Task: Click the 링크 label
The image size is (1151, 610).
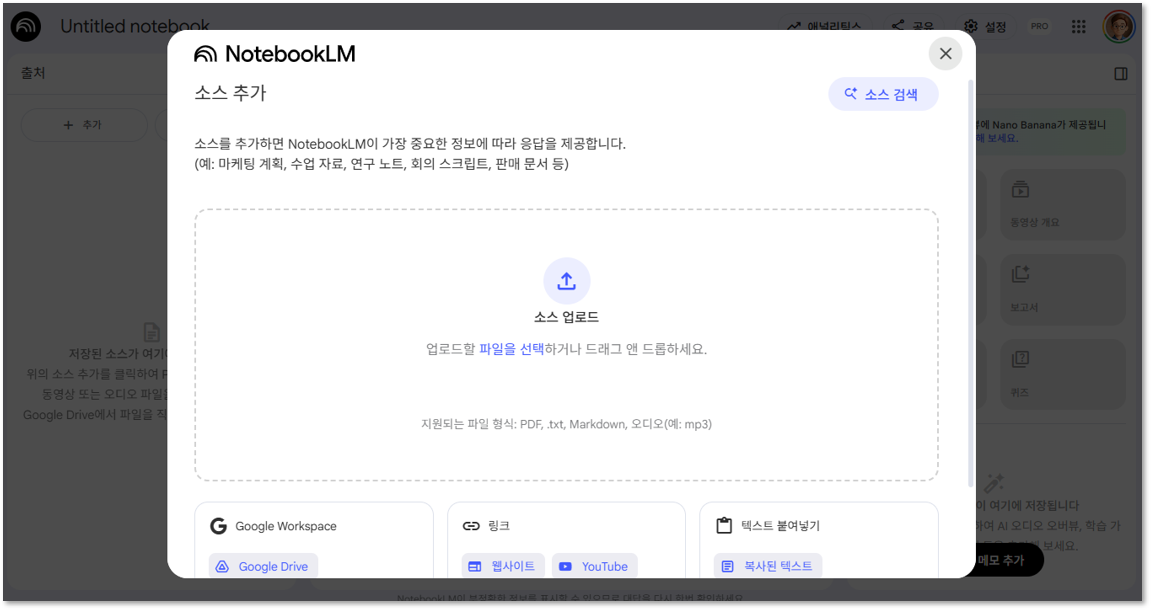Action: click(499, 526)
